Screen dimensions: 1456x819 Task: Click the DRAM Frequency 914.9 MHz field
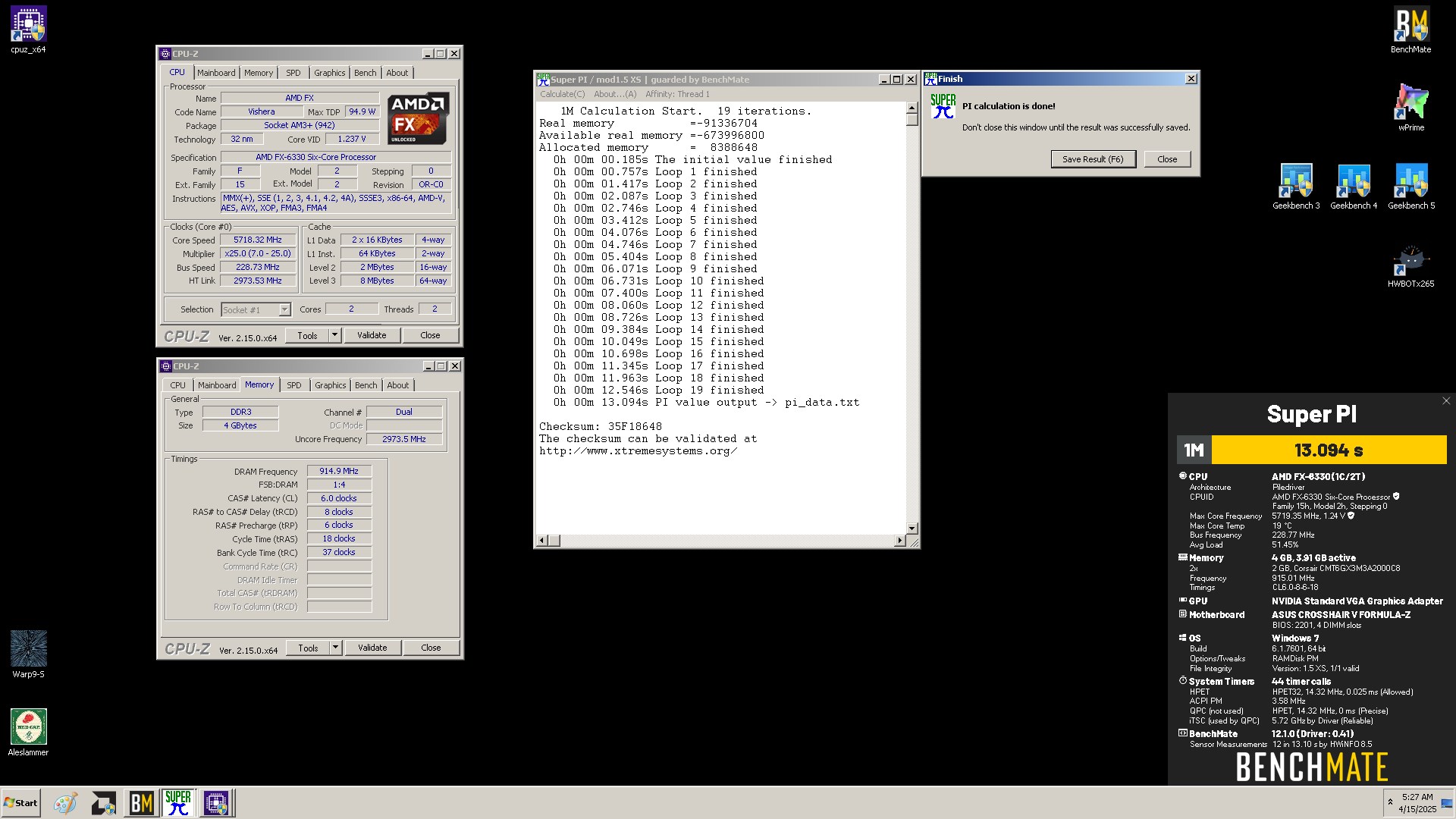tap(339, 471)
